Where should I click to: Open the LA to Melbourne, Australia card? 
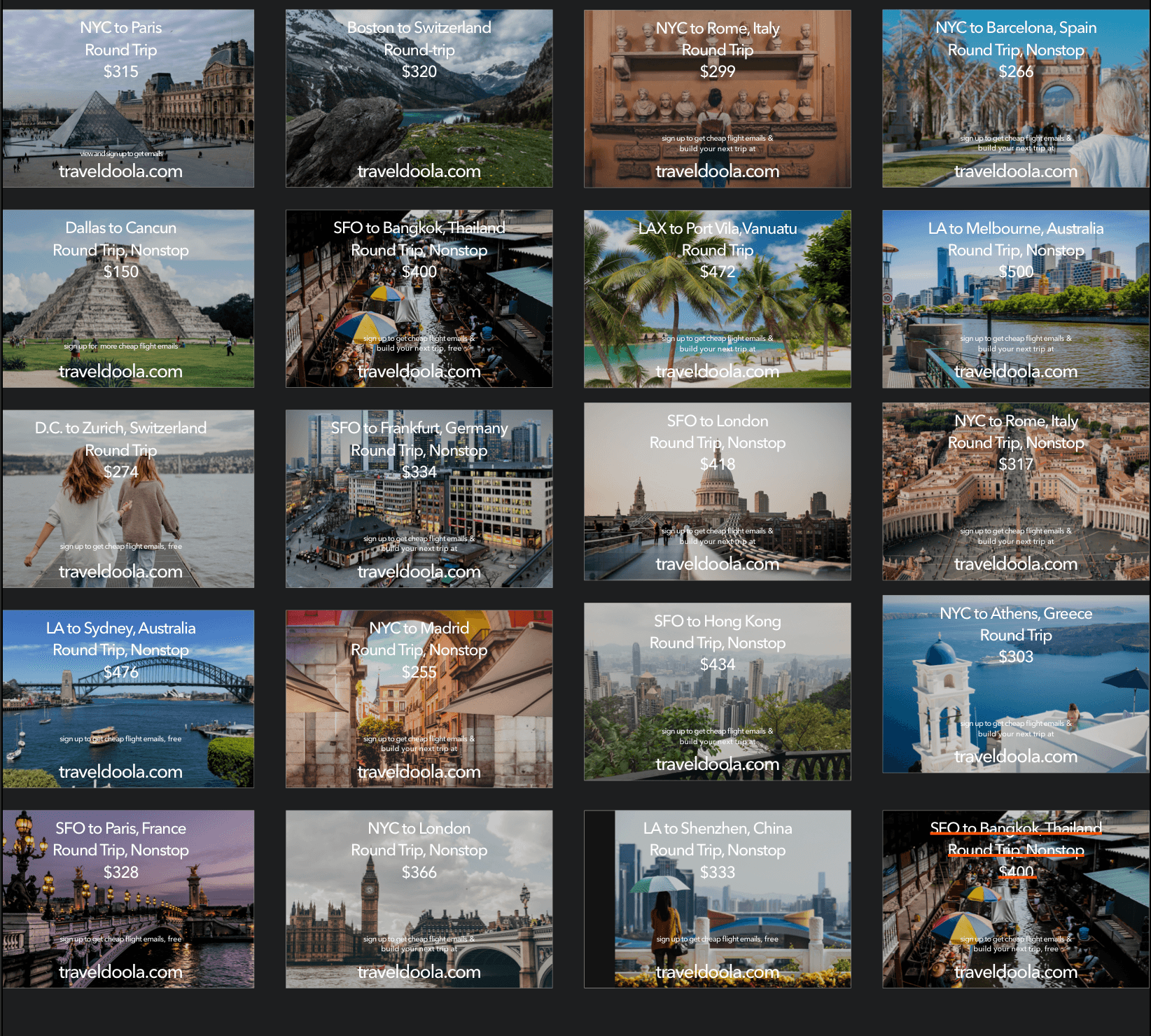1015,299
